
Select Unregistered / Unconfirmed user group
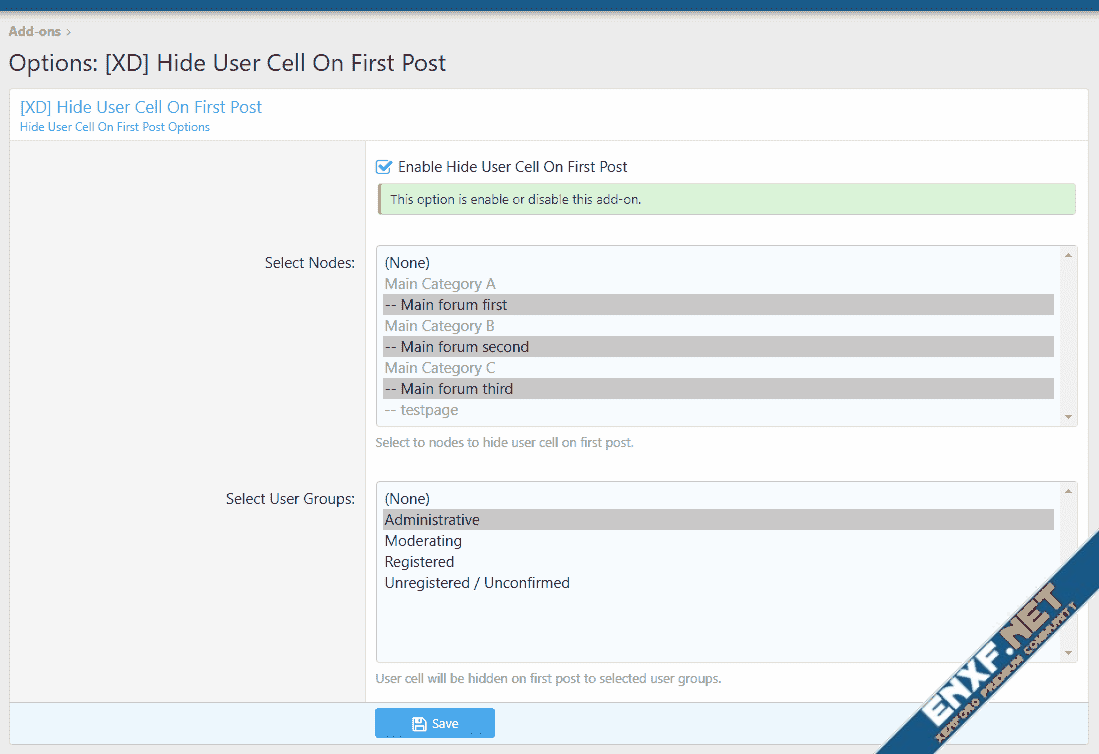pyautogui.click(x=477, y=583)
